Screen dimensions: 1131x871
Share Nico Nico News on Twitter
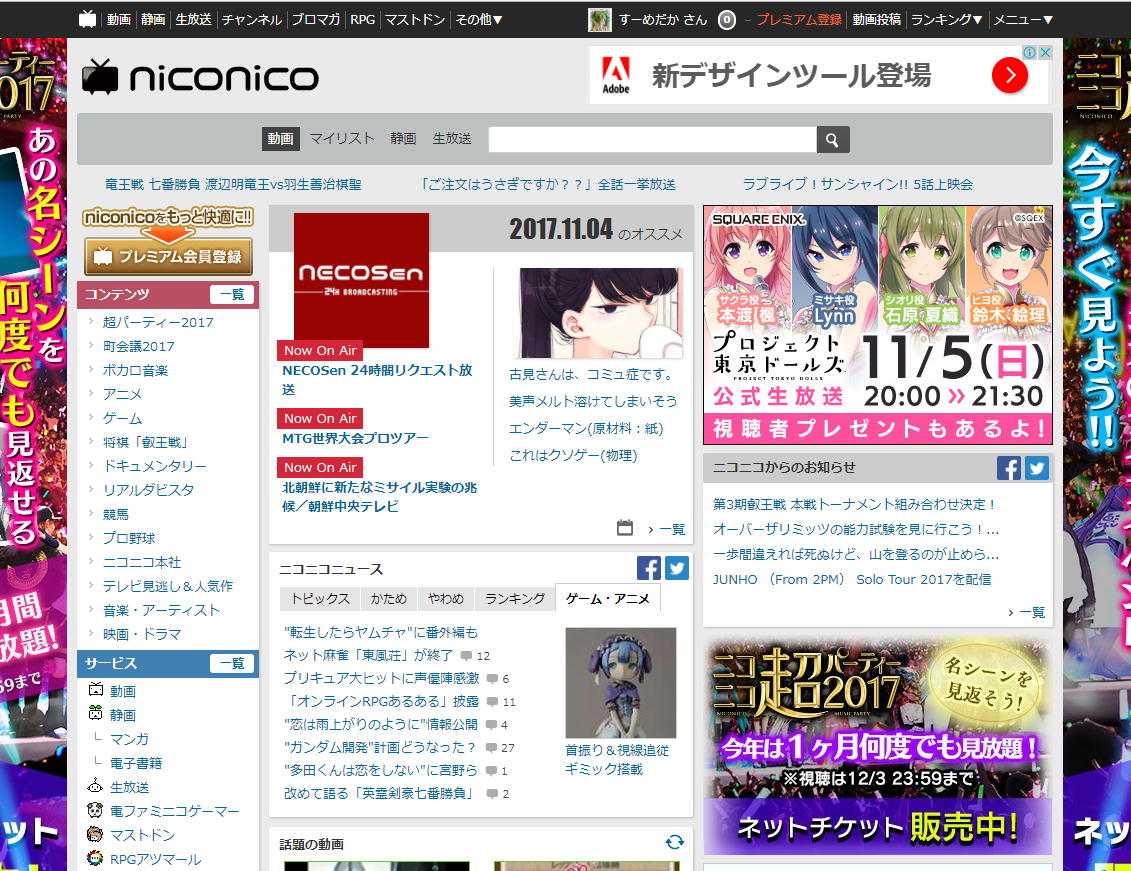pos(677,568)
